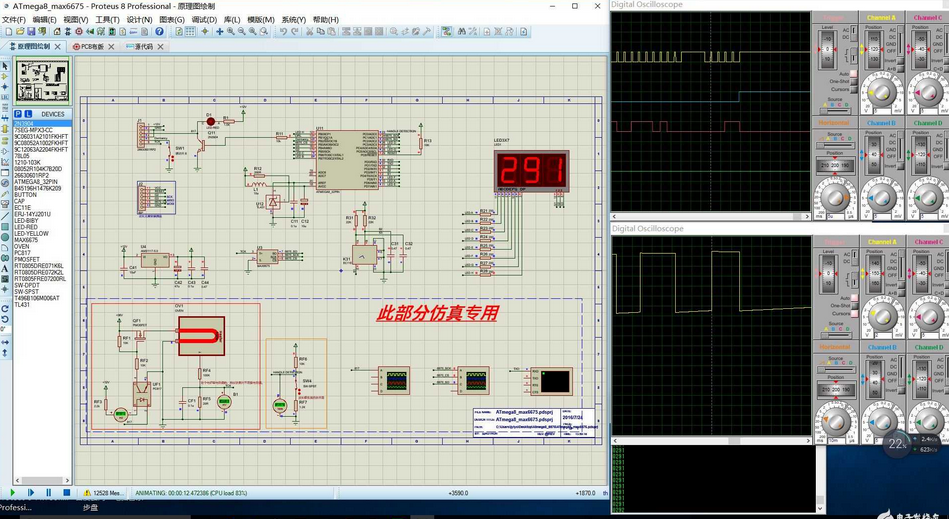The height and width of the screenshot is (519, 949).
Task: Open the Home page toolbar icon
Action: tap(57, 31)
